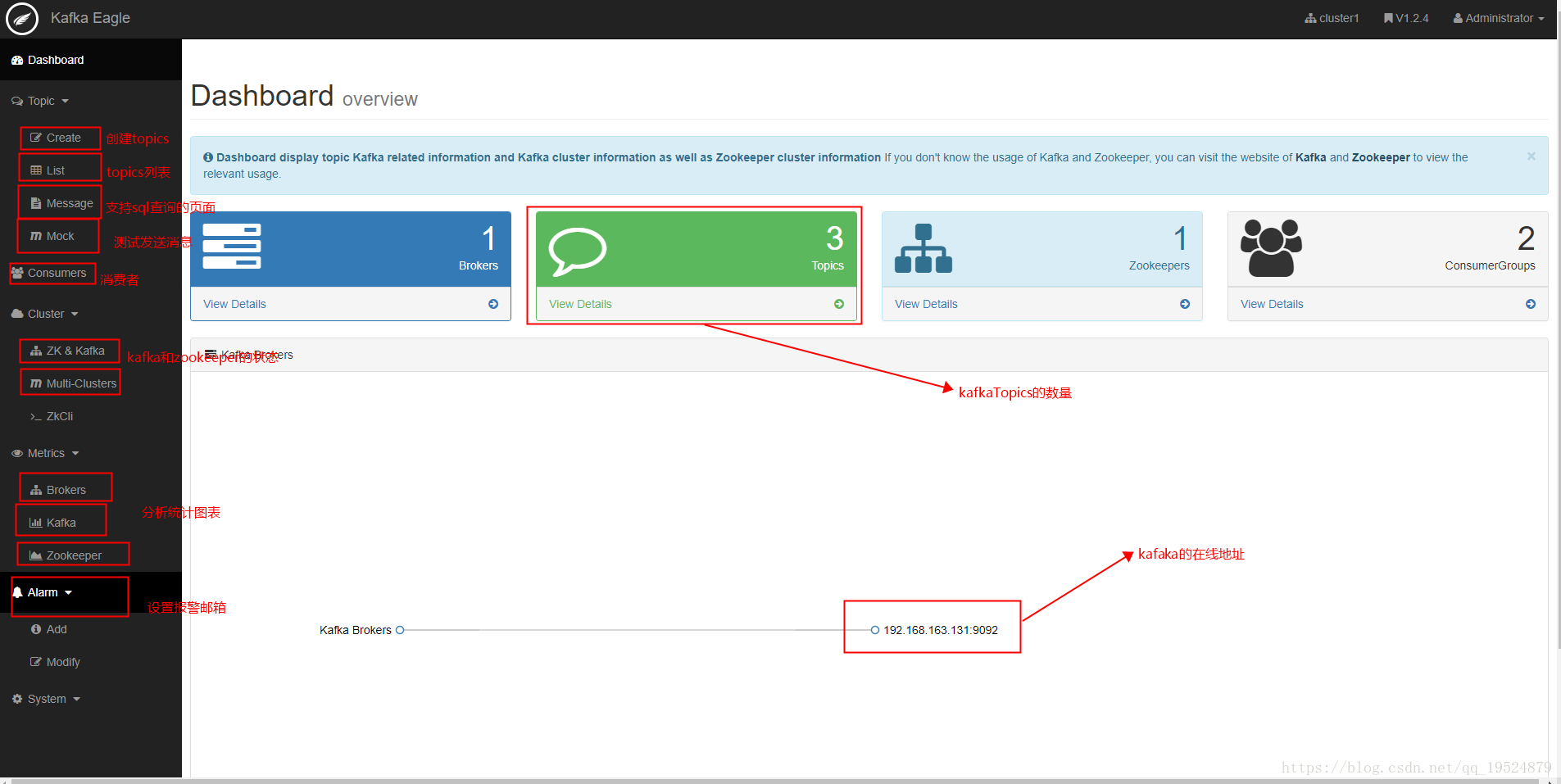Click the Kafka Eagle logo icon

tap(22, 19)
